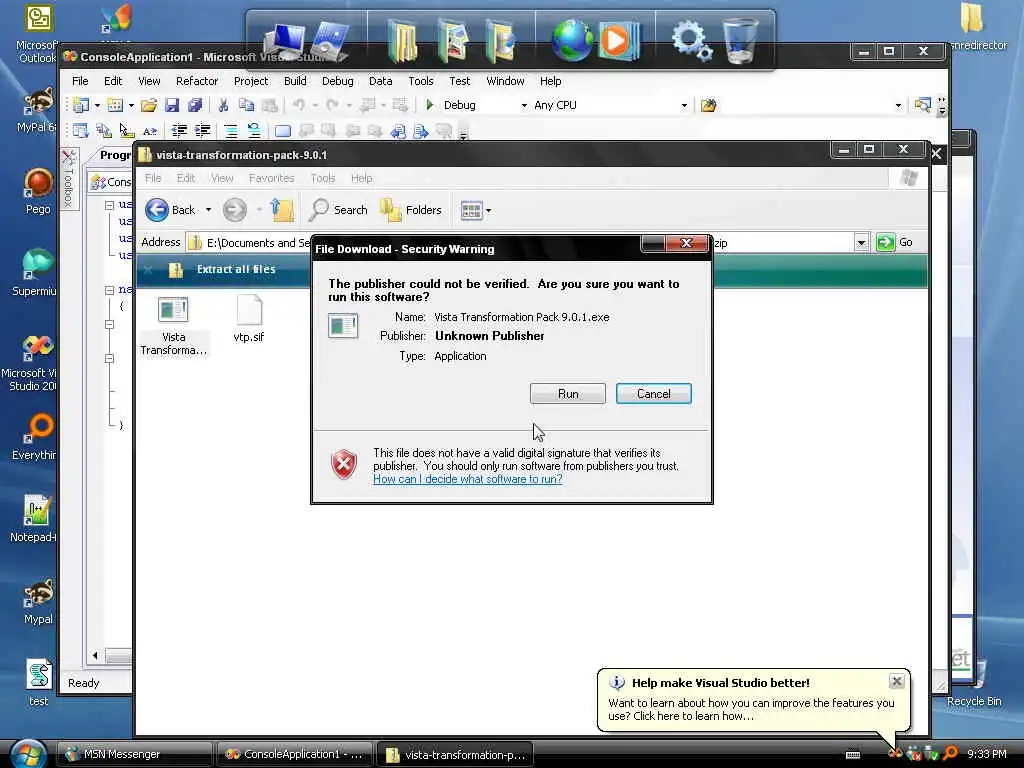Click Save All icon in Visual Studio toolbar
The width and height of the screenshot is (1024, 768).
[195, 105]
